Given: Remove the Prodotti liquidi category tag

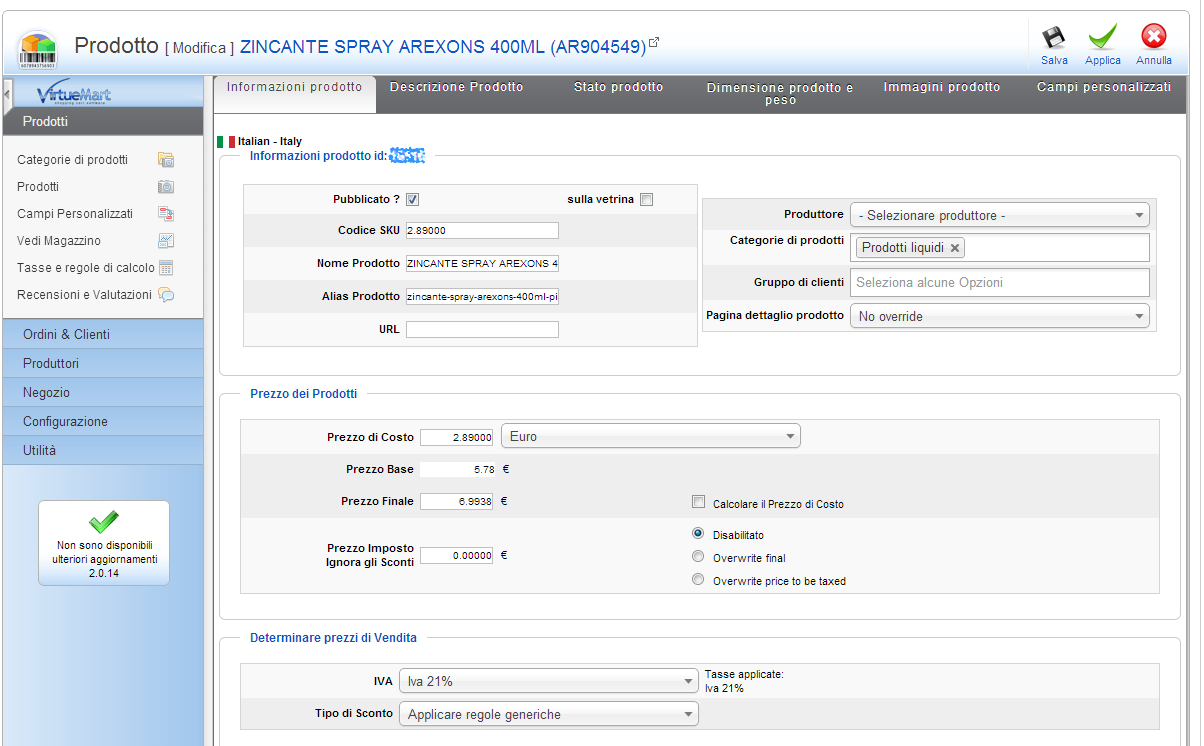Looking at the screenshot, I should (955, 248).
